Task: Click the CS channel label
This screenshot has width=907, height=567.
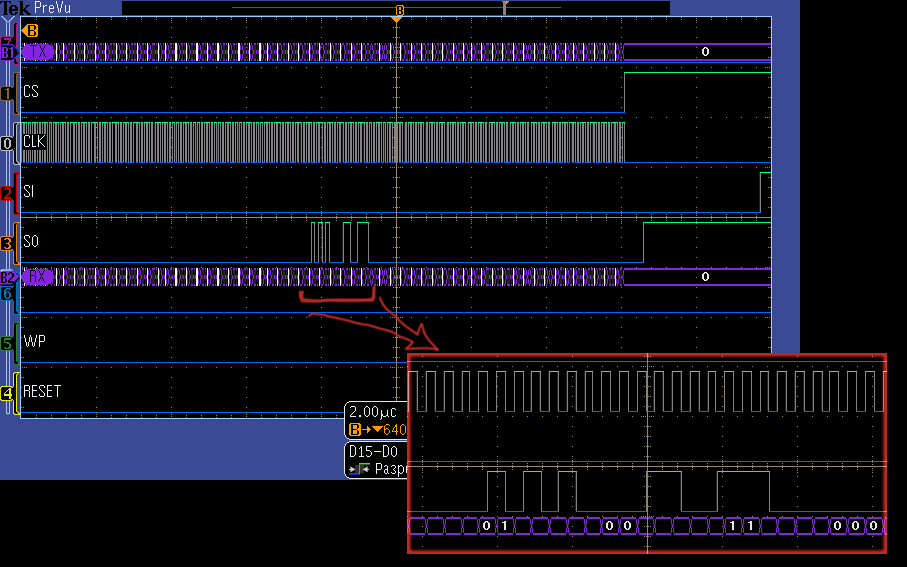Action: [31, 91]
